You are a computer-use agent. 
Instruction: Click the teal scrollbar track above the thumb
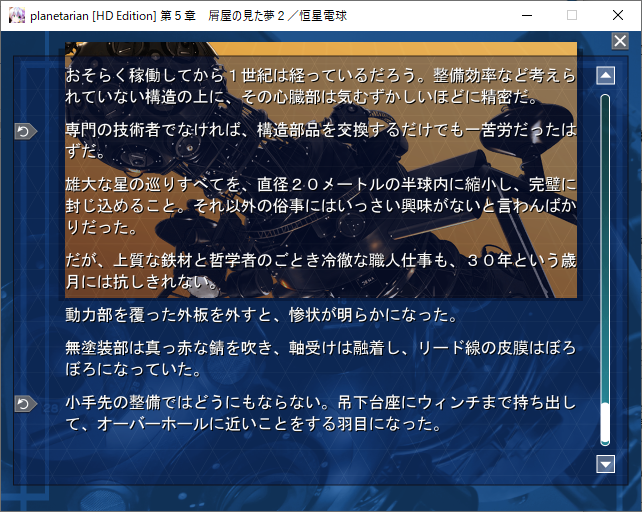click(x=605, y=248)
